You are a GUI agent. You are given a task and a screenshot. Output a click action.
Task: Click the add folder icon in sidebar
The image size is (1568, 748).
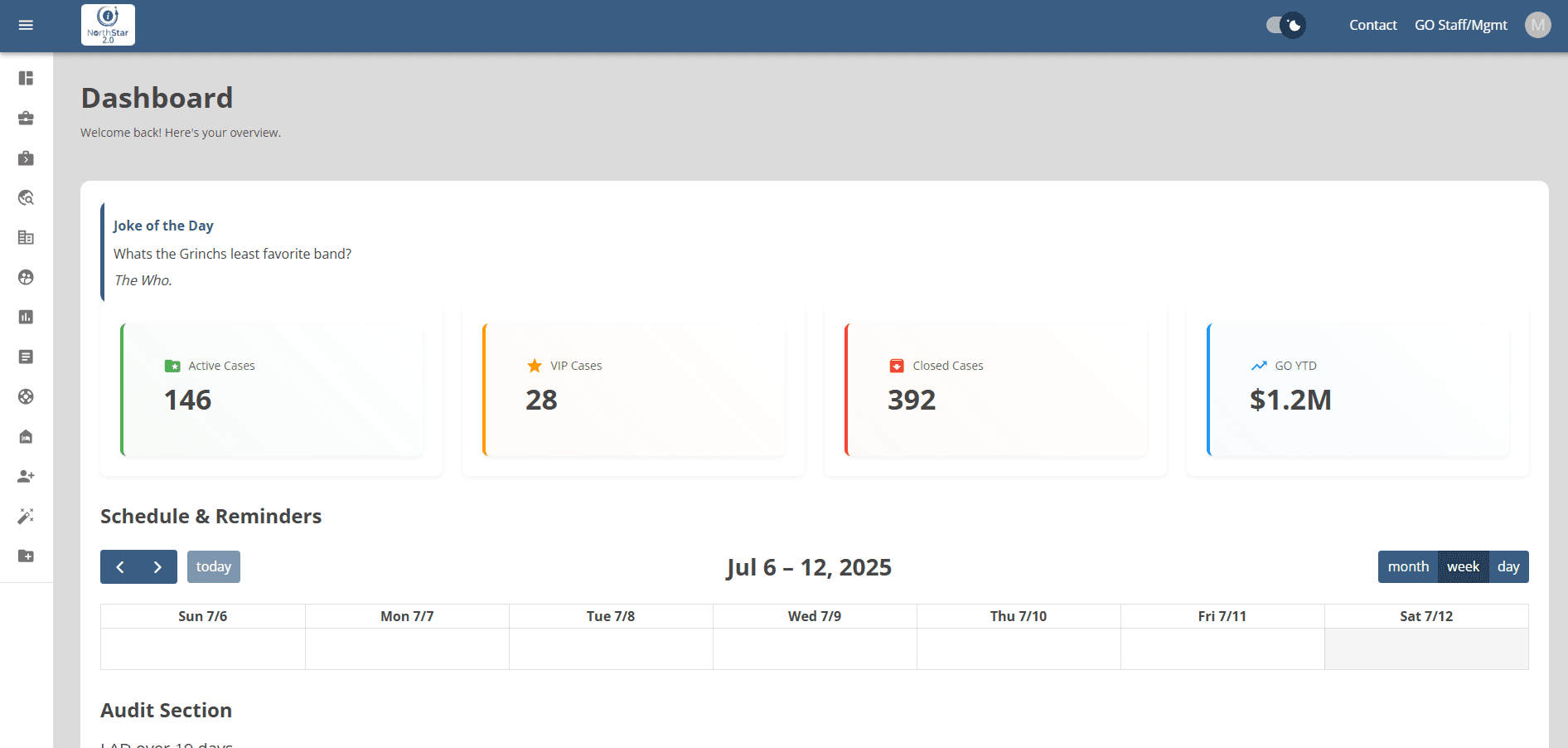coord(26,556)
